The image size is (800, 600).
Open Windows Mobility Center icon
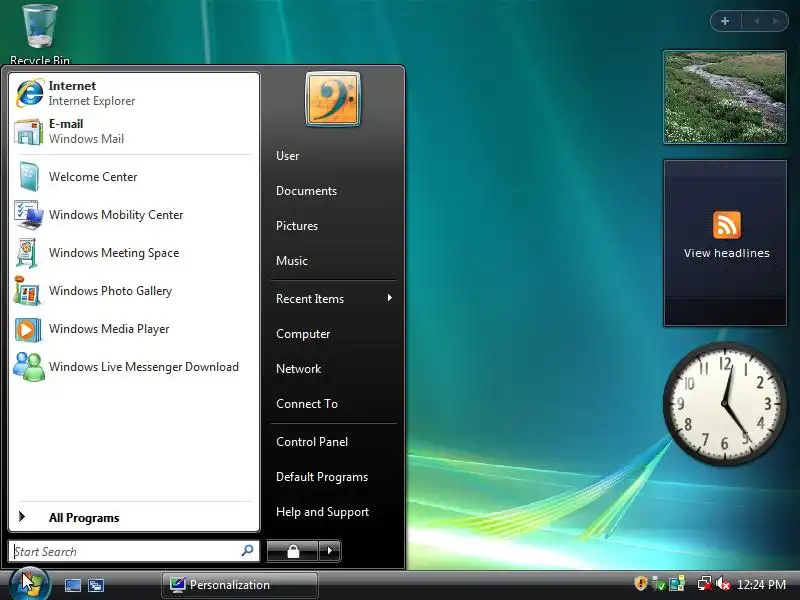point(29,215)
